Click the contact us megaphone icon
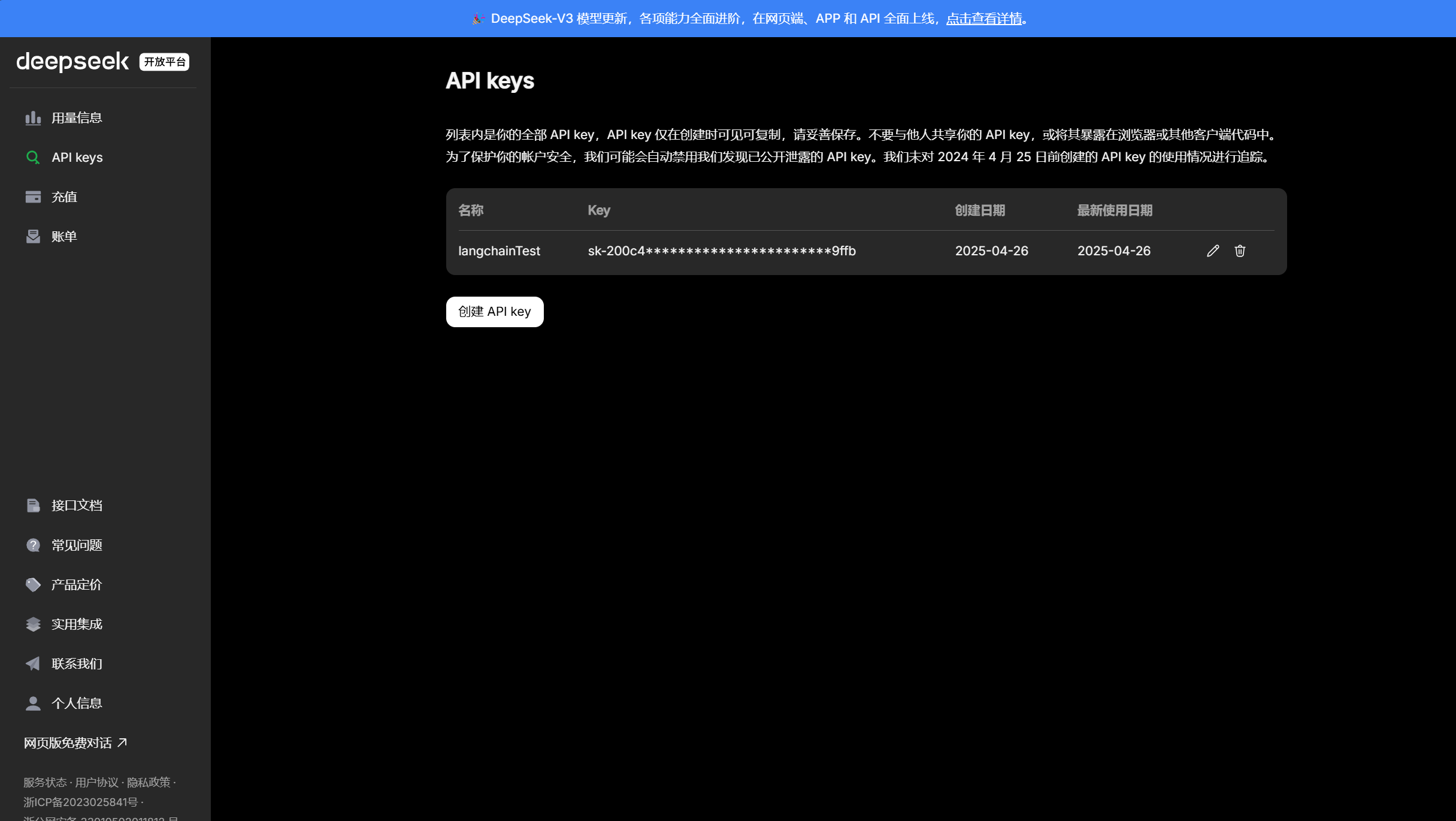1456x821 pixels. [x=33, y=664]
